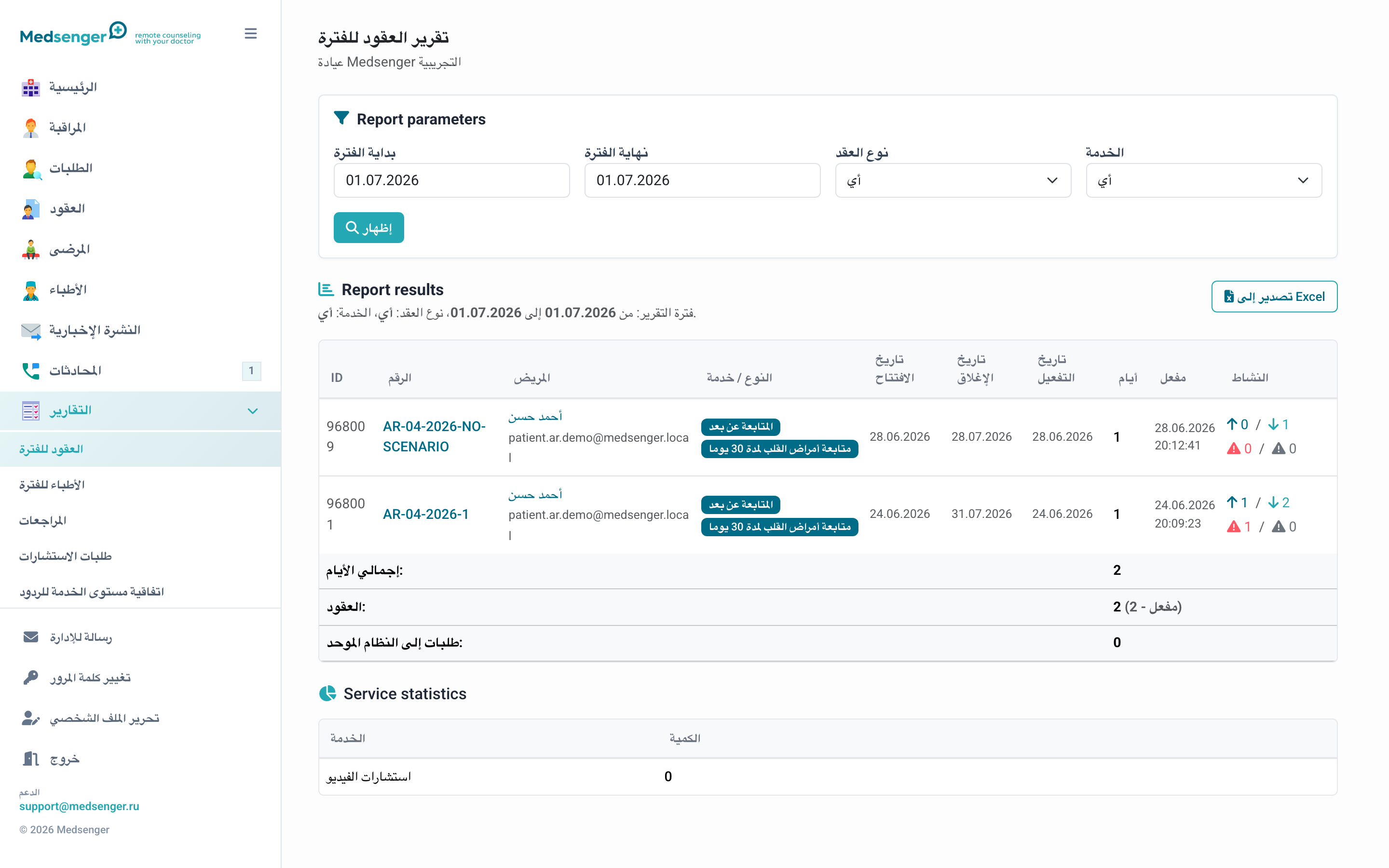Click the hospital icon beside الرئيسية
This screenshot has height=868, width=1389.
coord(31,87)
